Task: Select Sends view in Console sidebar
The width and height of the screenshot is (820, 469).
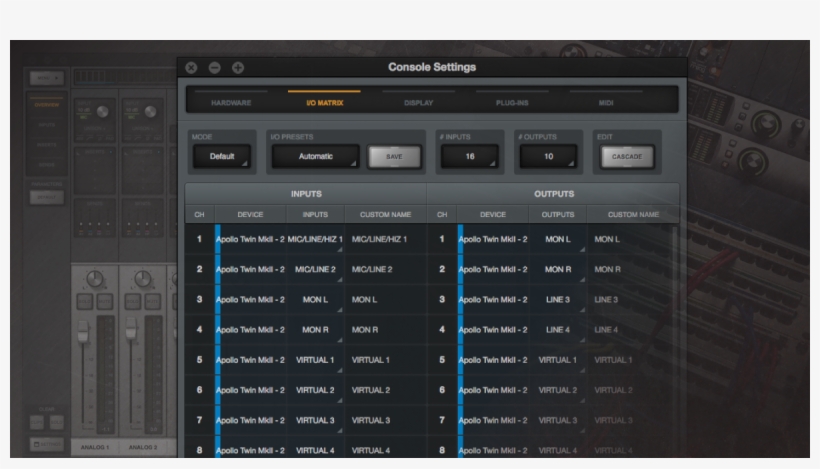Action: (47, 165)
